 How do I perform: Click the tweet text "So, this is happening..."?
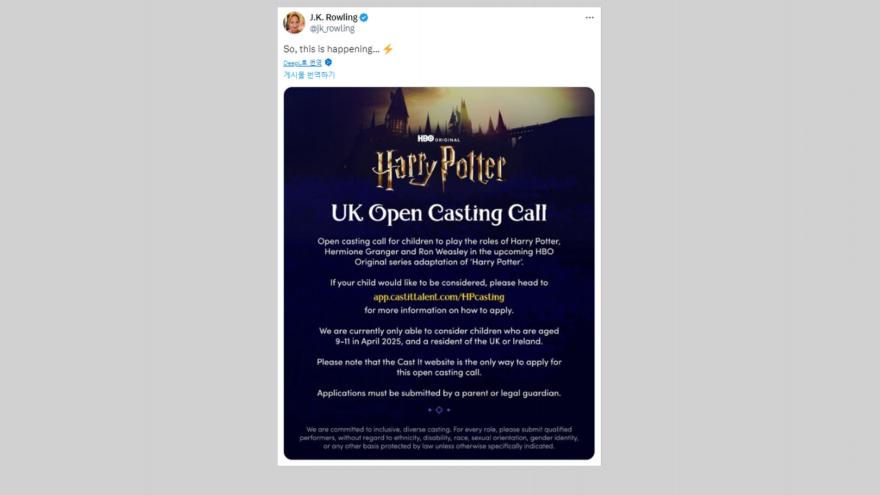pyautogui.click(x=331, y=48)
